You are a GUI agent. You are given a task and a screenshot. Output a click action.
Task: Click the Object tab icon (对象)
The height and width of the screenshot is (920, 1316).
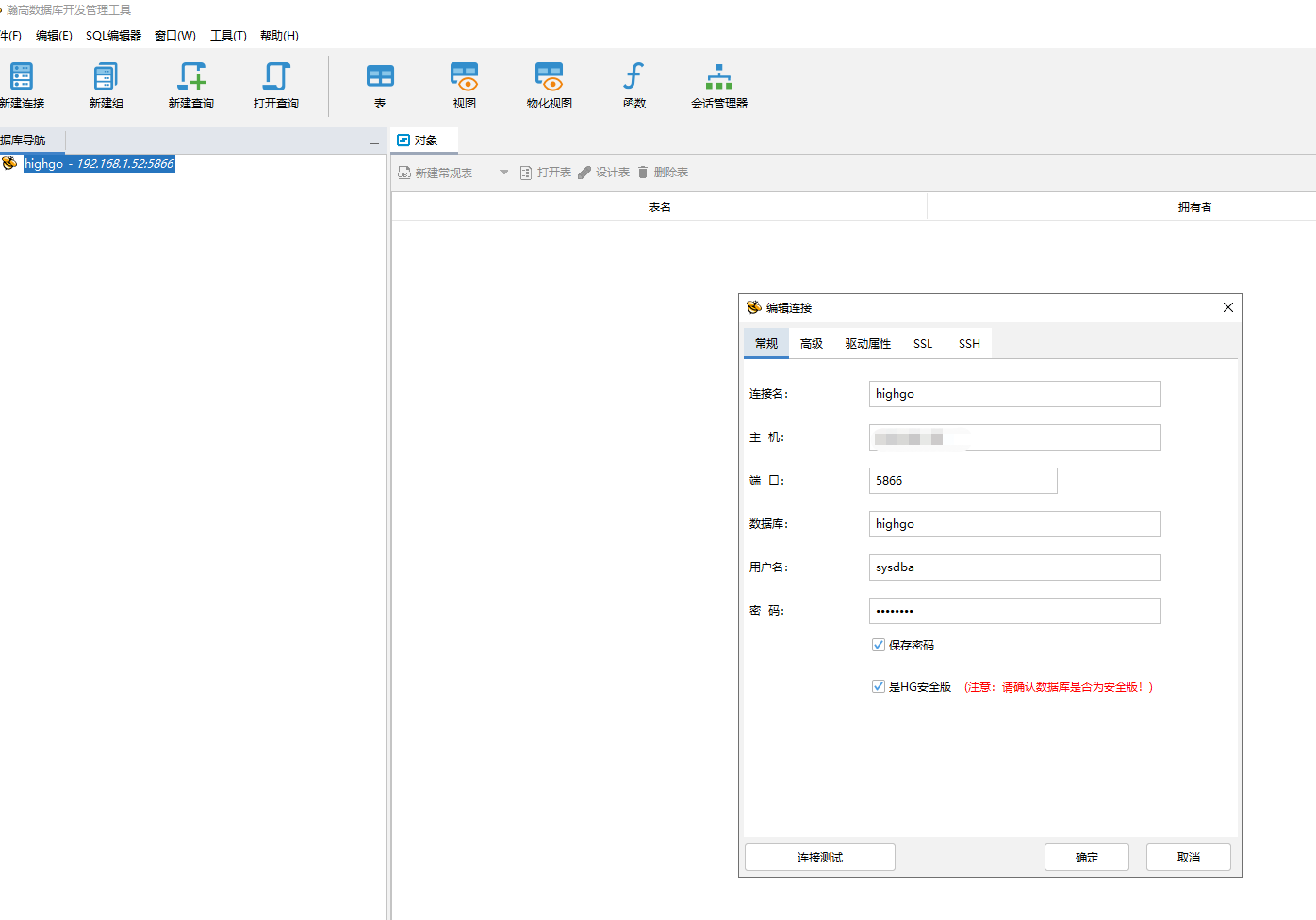click(x=403, y=140)
